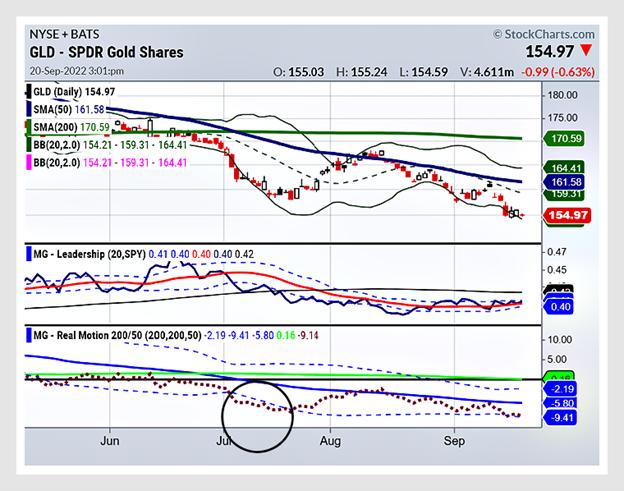Viewport: 624px width, 491px height.
Task: Click the Aug date axis label
Action: [330, 441]
